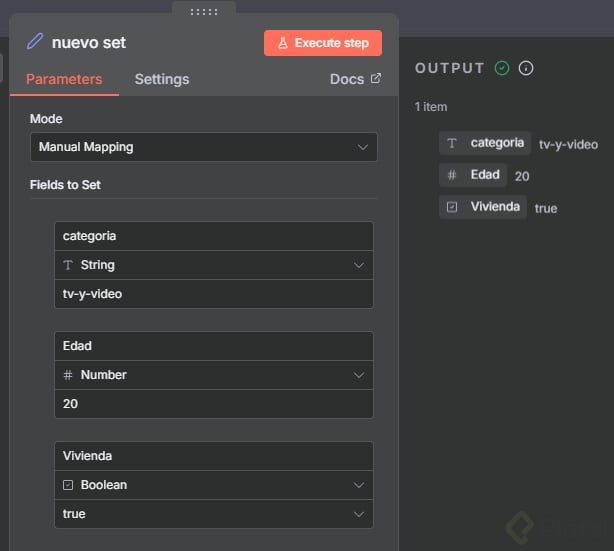This screenshot has height=551, width=614.
Task: Click the categoria field name input
Action: [x=214, y=236]
